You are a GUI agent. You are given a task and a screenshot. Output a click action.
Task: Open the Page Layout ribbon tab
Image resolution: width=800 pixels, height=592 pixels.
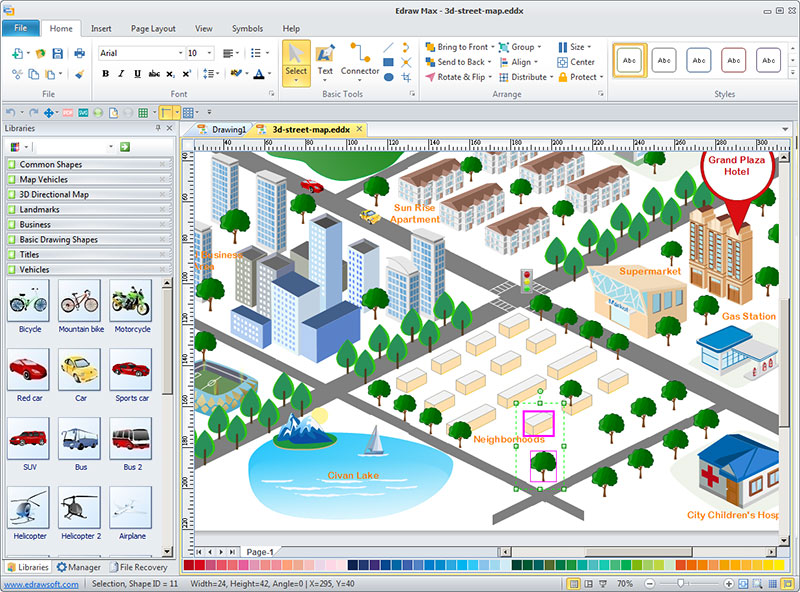click(x=153, y=29)
